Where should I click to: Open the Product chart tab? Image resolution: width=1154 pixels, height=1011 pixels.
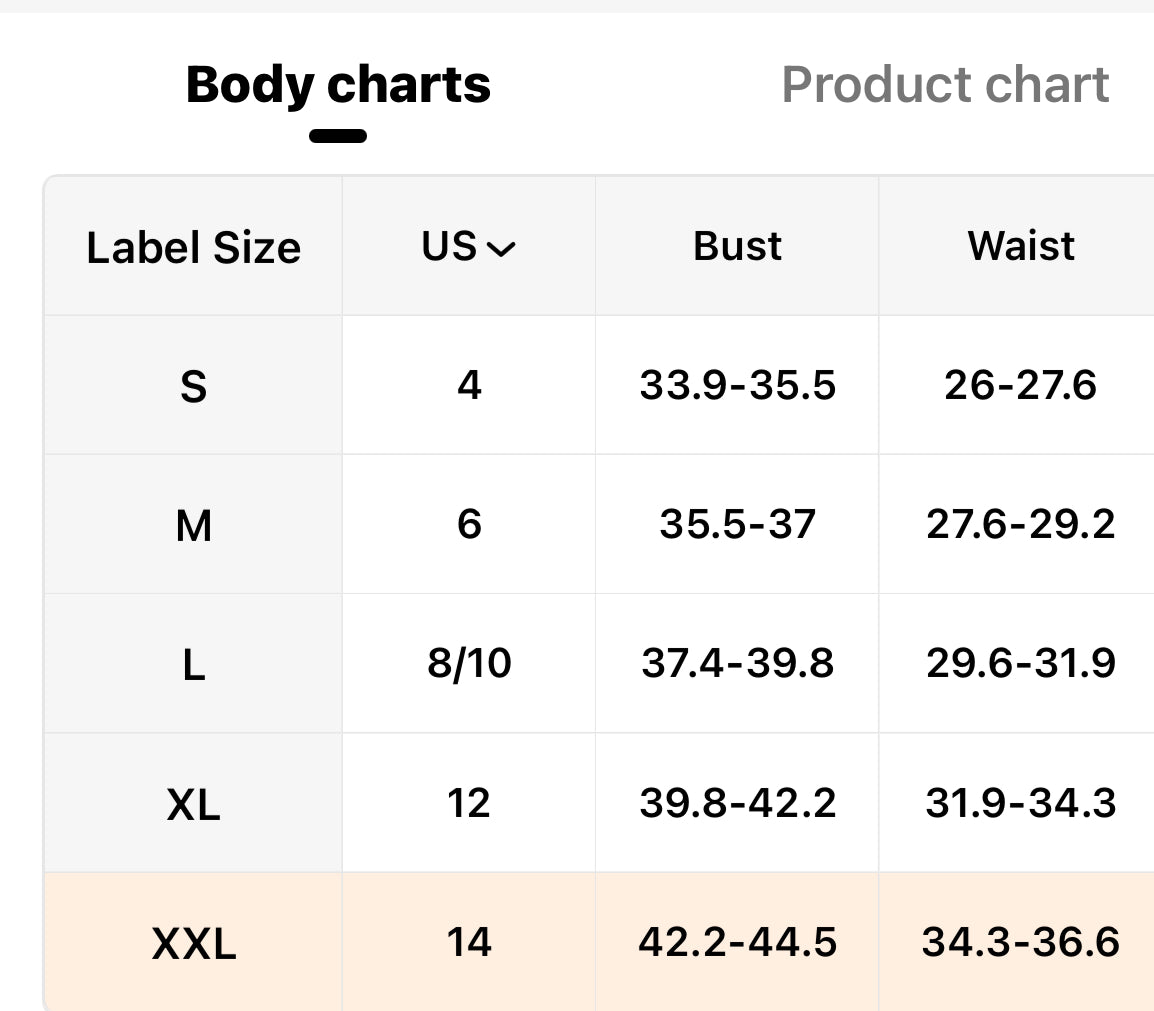pyautogui.click(x=945, y=85)
